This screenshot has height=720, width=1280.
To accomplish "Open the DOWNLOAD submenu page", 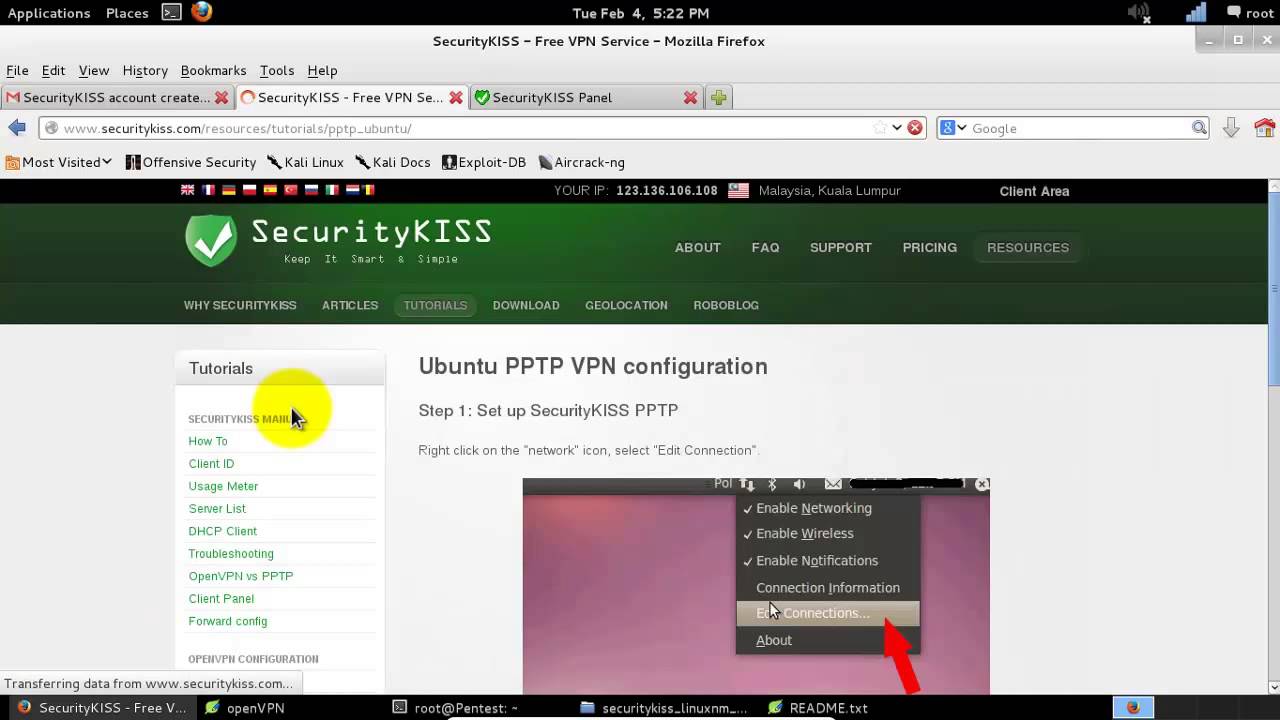I will coord(526,305).
